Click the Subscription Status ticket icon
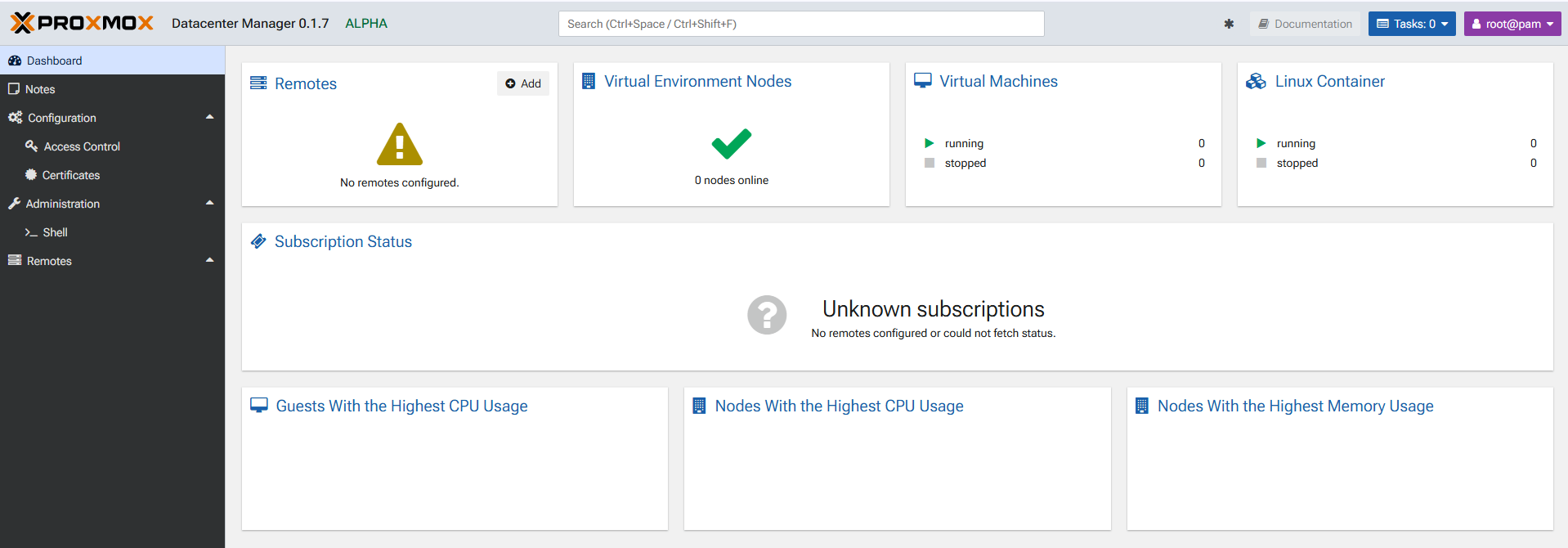Screen dimensions: 1568x548 (x=258, y=241)
